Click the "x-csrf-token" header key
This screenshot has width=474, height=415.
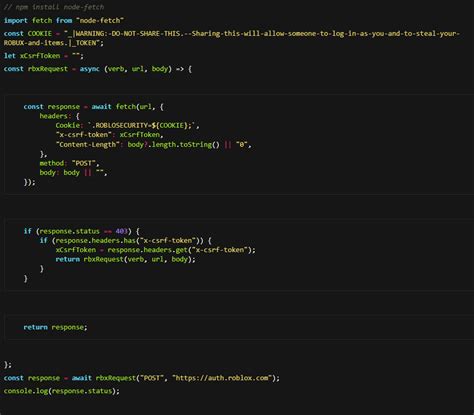tap(83, 135)
